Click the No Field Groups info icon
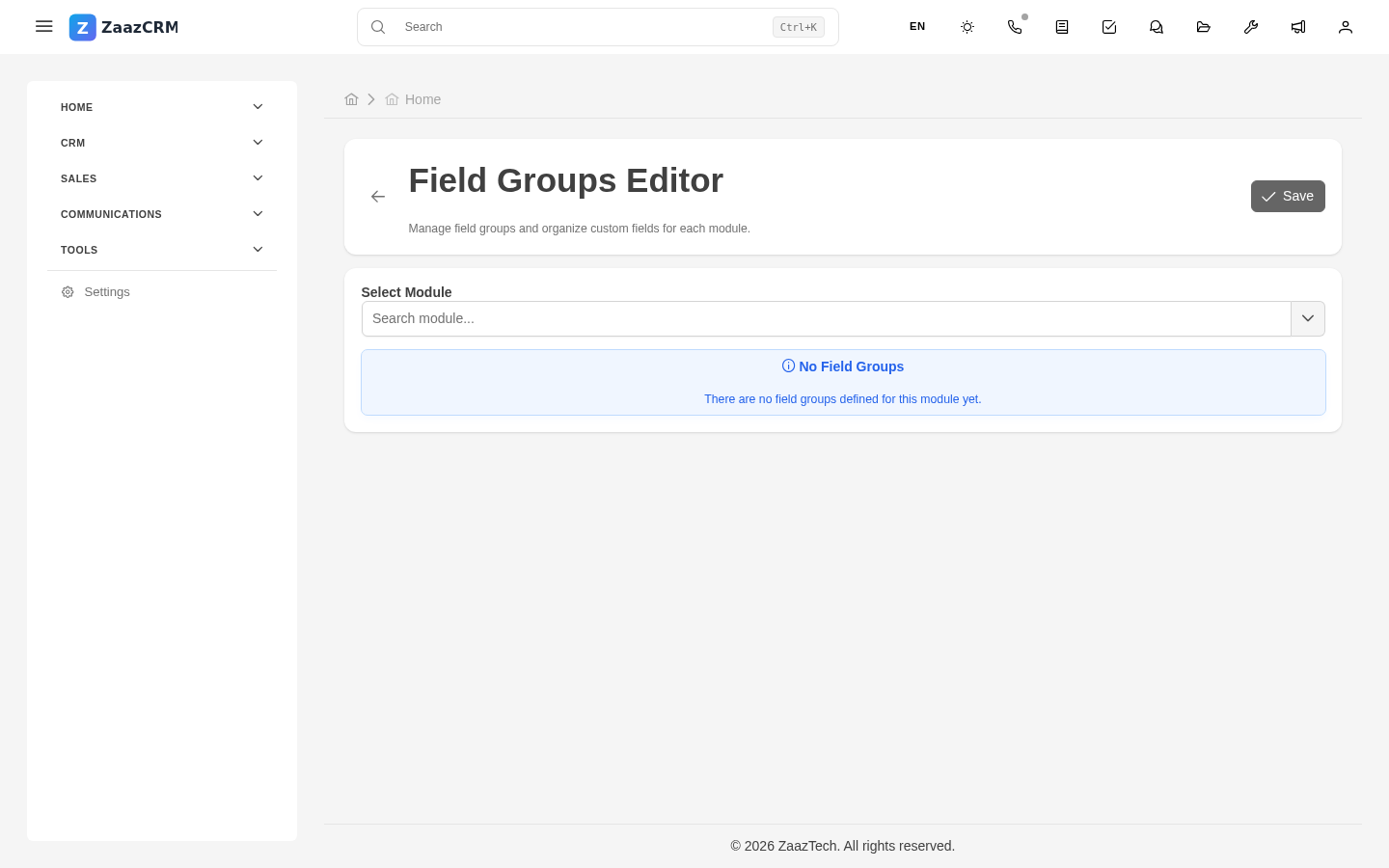The image size is (1389, 868). coord(788,366)
